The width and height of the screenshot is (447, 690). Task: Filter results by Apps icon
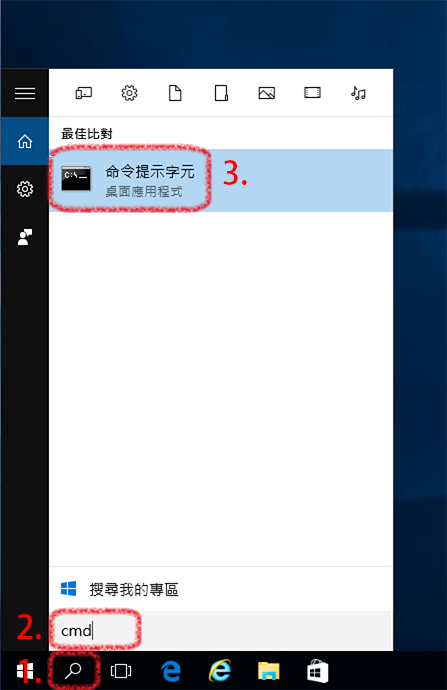[84, 93]
